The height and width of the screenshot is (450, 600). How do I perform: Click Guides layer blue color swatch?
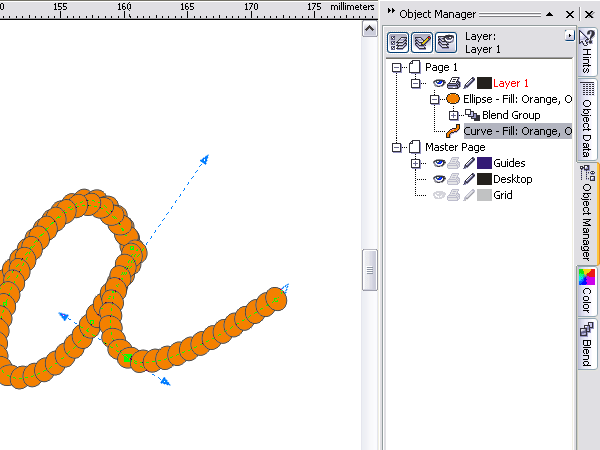[484, 163]
